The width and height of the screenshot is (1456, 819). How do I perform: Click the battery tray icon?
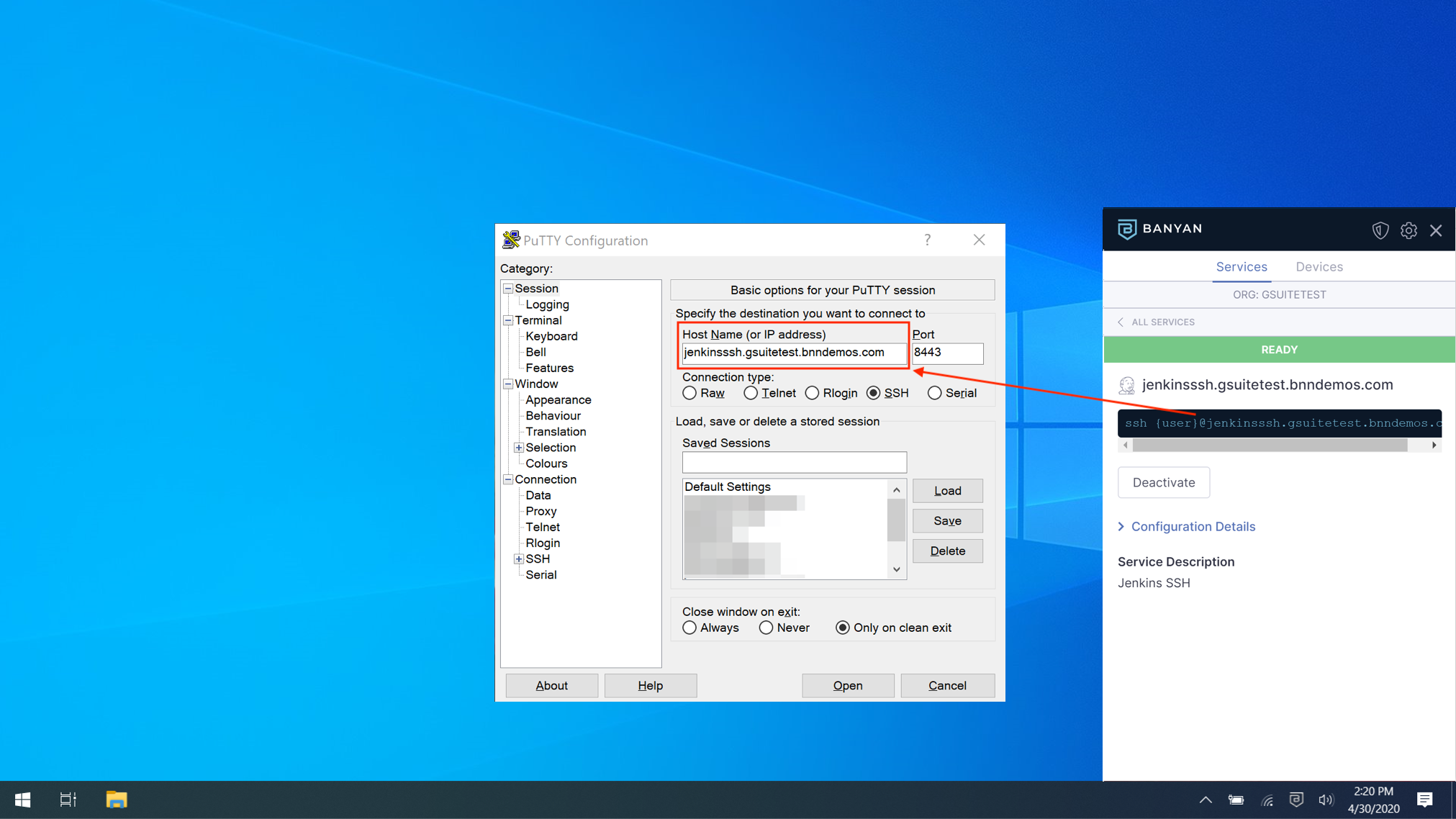click(1236, 800)
